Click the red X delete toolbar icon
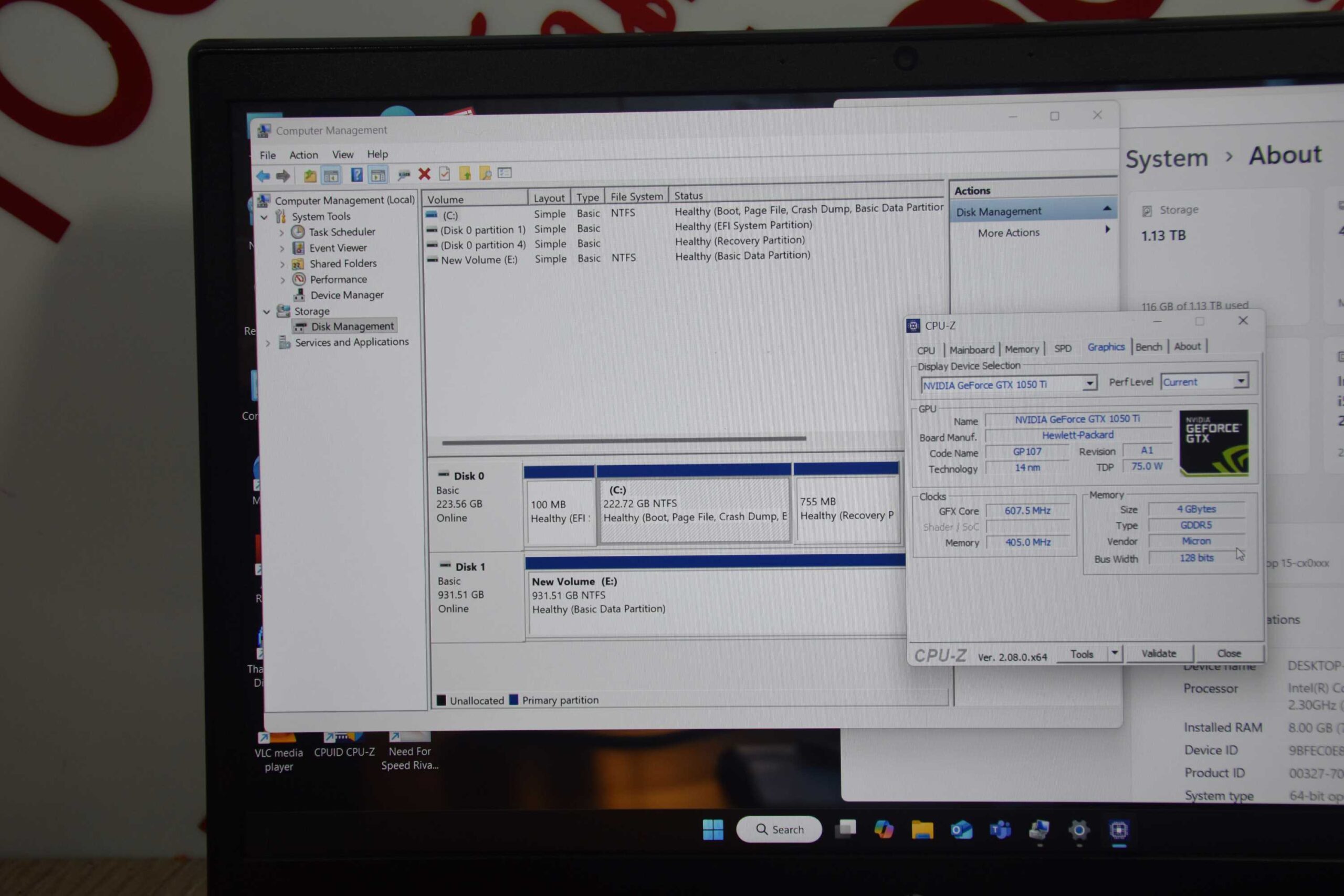 click(x=424, y=174)
